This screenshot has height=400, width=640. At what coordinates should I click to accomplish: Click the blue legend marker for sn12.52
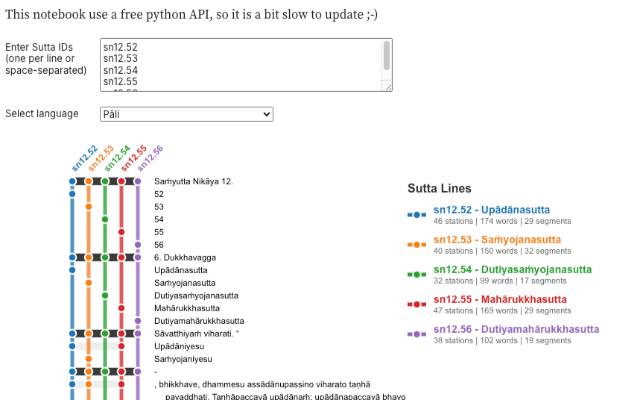pyautogui.click(x=417, y=214)
